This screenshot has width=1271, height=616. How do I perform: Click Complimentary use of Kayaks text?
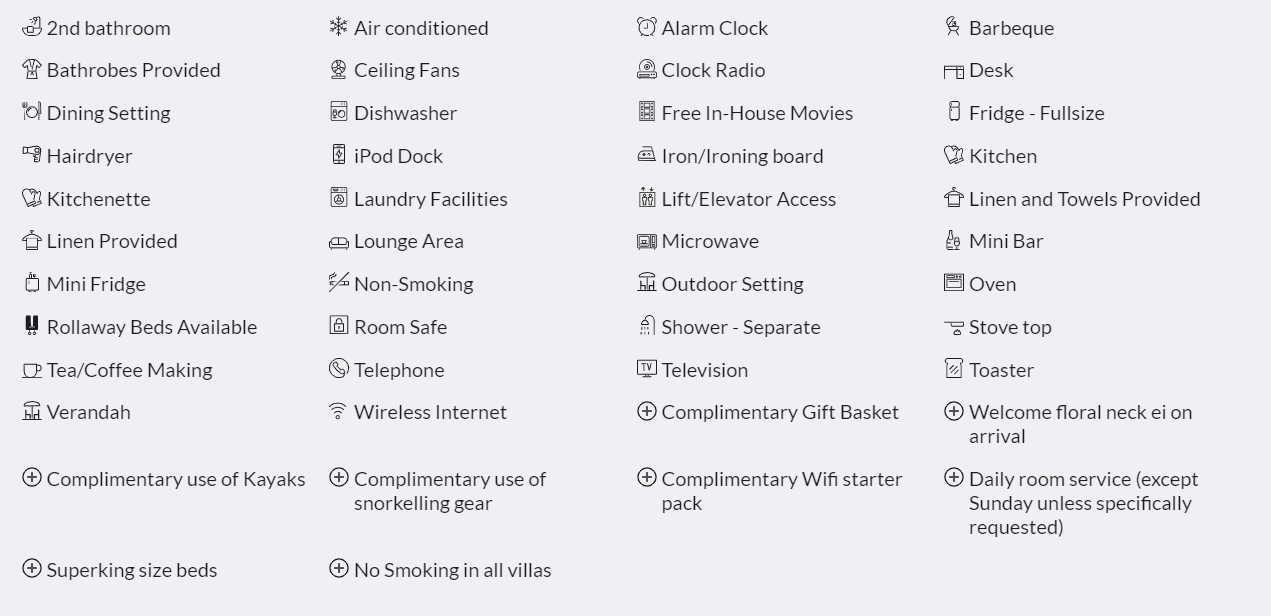click(x=176, y=479)
